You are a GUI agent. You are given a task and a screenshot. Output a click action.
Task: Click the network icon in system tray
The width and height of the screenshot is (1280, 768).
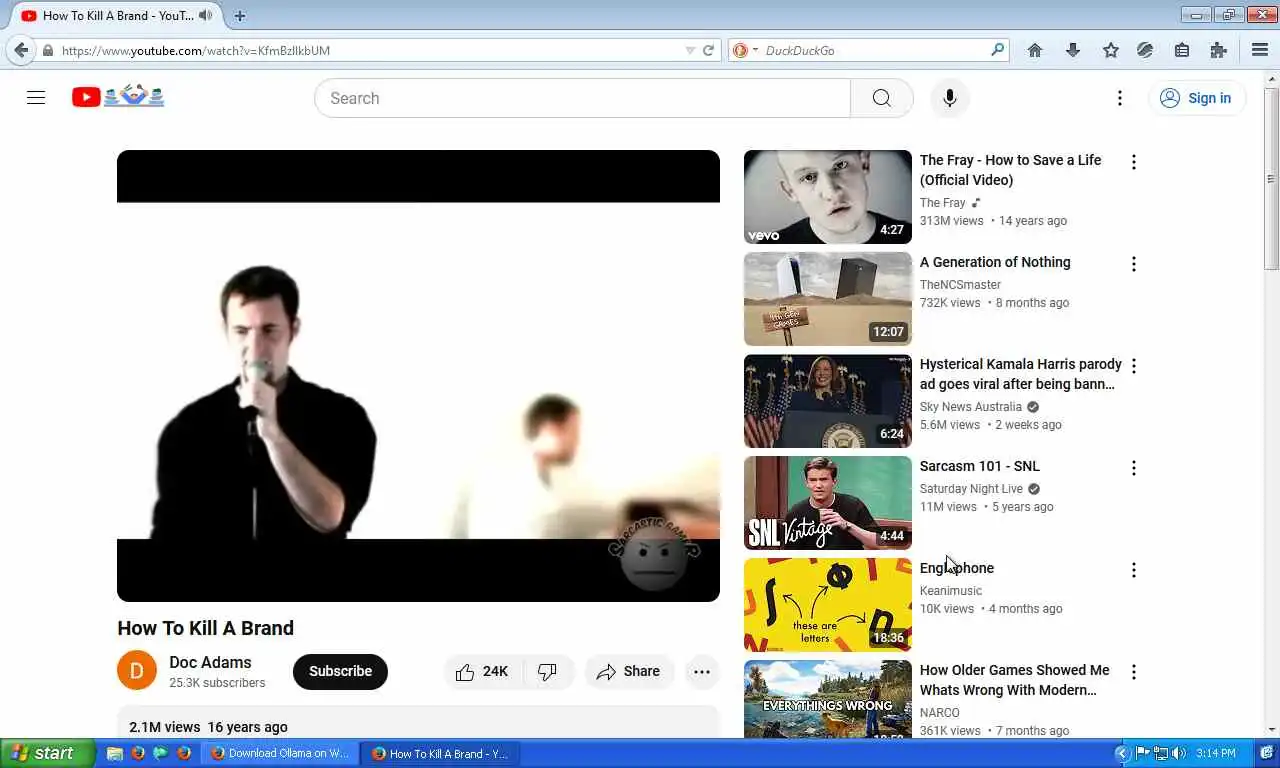1162,753
